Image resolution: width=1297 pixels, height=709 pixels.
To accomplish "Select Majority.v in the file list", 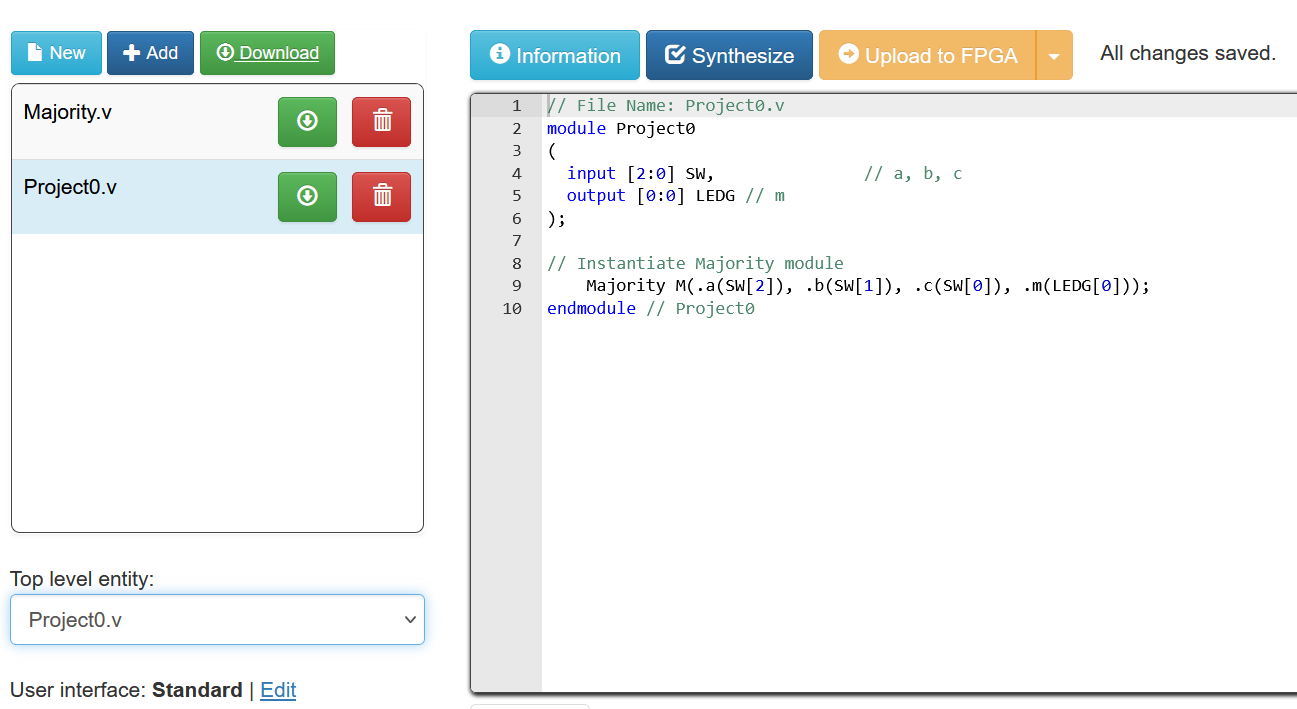I will [x=68, y=112].
